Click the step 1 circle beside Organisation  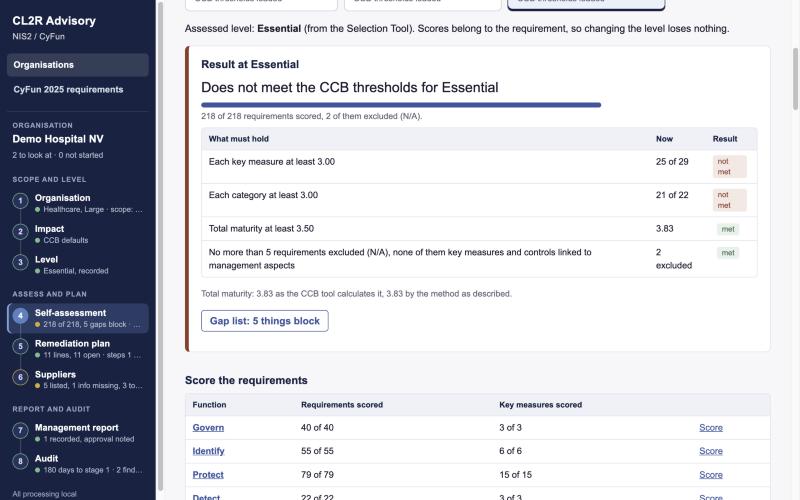tap(20, 201)
